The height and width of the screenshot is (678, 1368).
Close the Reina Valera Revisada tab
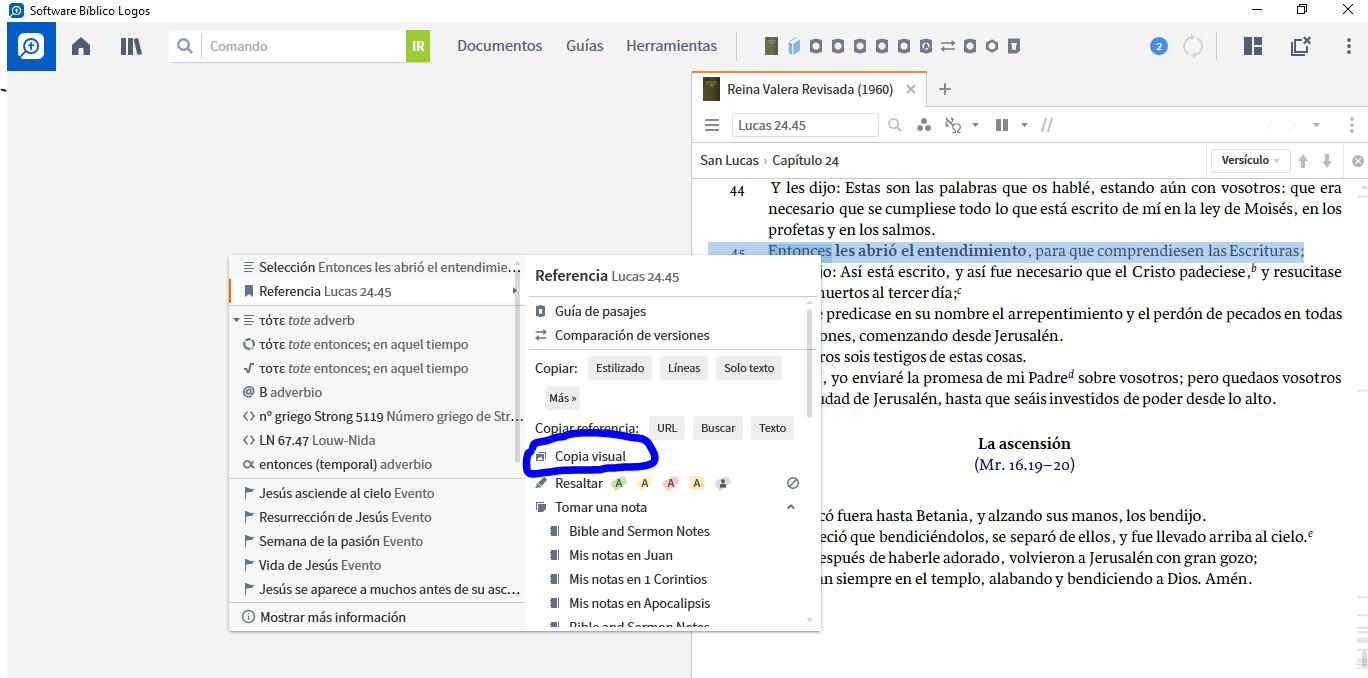(911, 89)
